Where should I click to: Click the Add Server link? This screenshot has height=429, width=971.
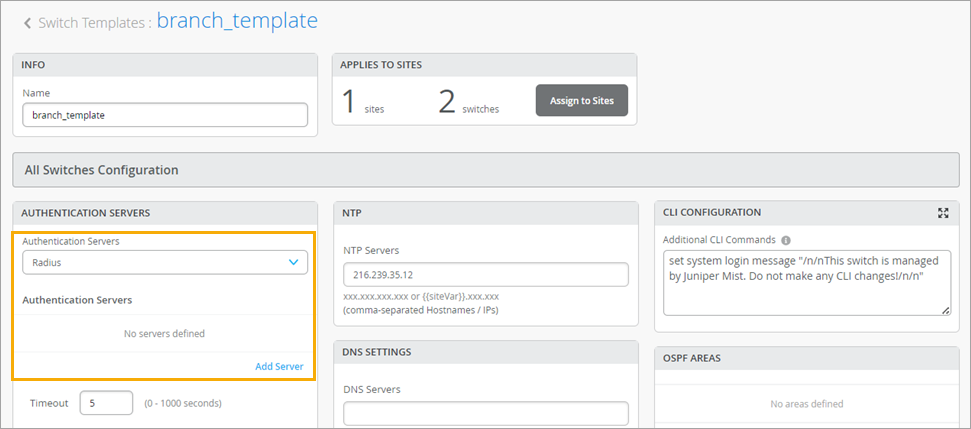pyautogui.click(x=279, y=366)
